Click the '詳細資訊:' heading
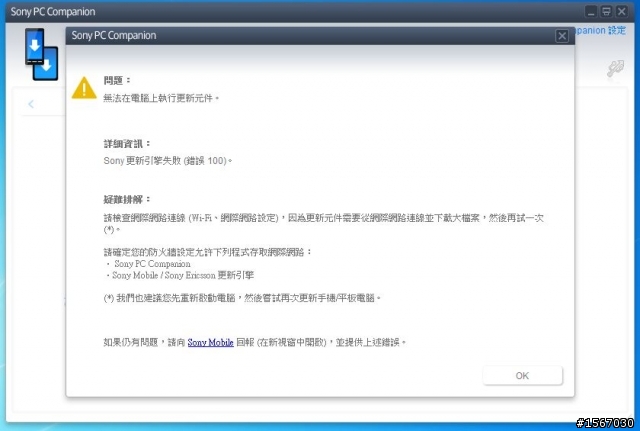 click(x=127, y=144)
